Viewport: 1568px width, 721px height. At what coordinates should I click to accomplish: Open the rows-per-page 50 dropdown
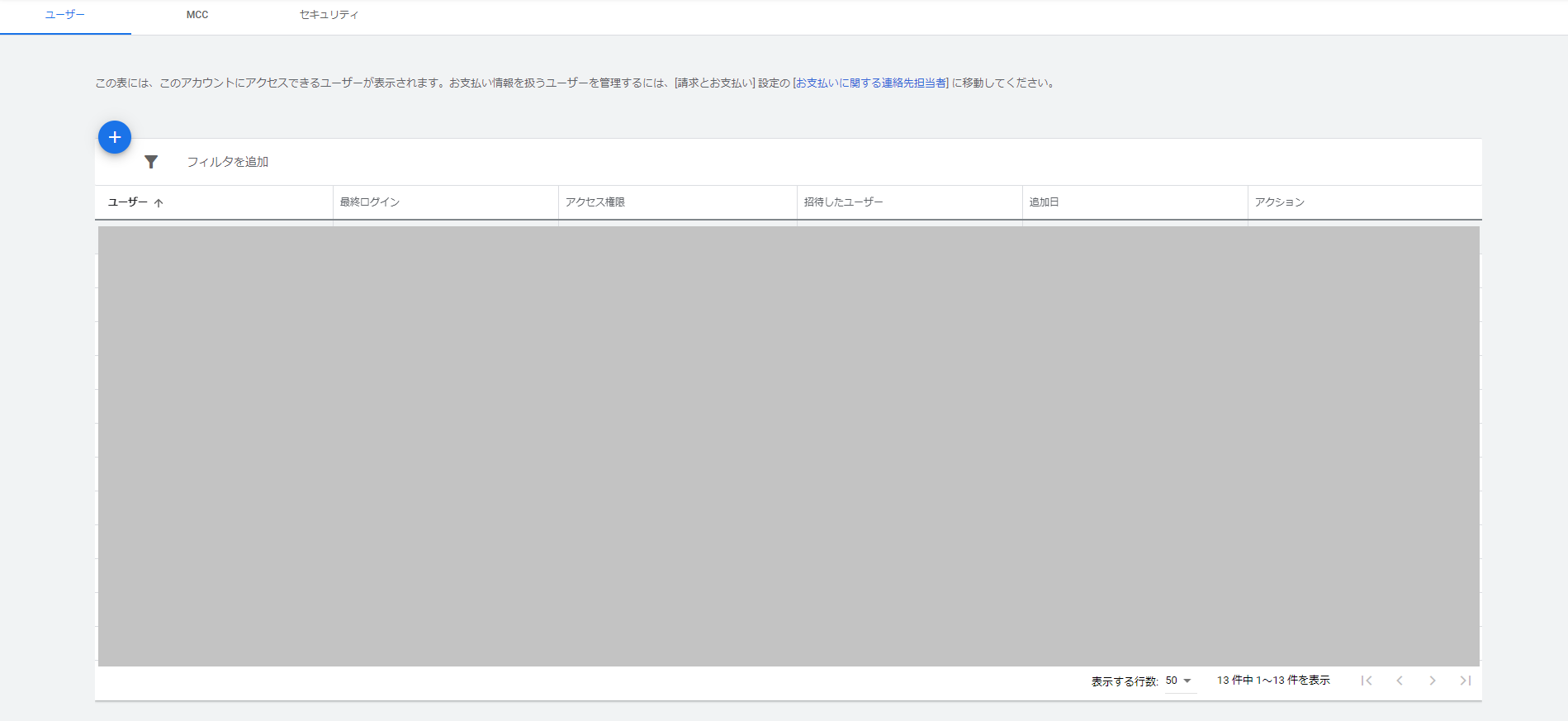point(1179,681)
